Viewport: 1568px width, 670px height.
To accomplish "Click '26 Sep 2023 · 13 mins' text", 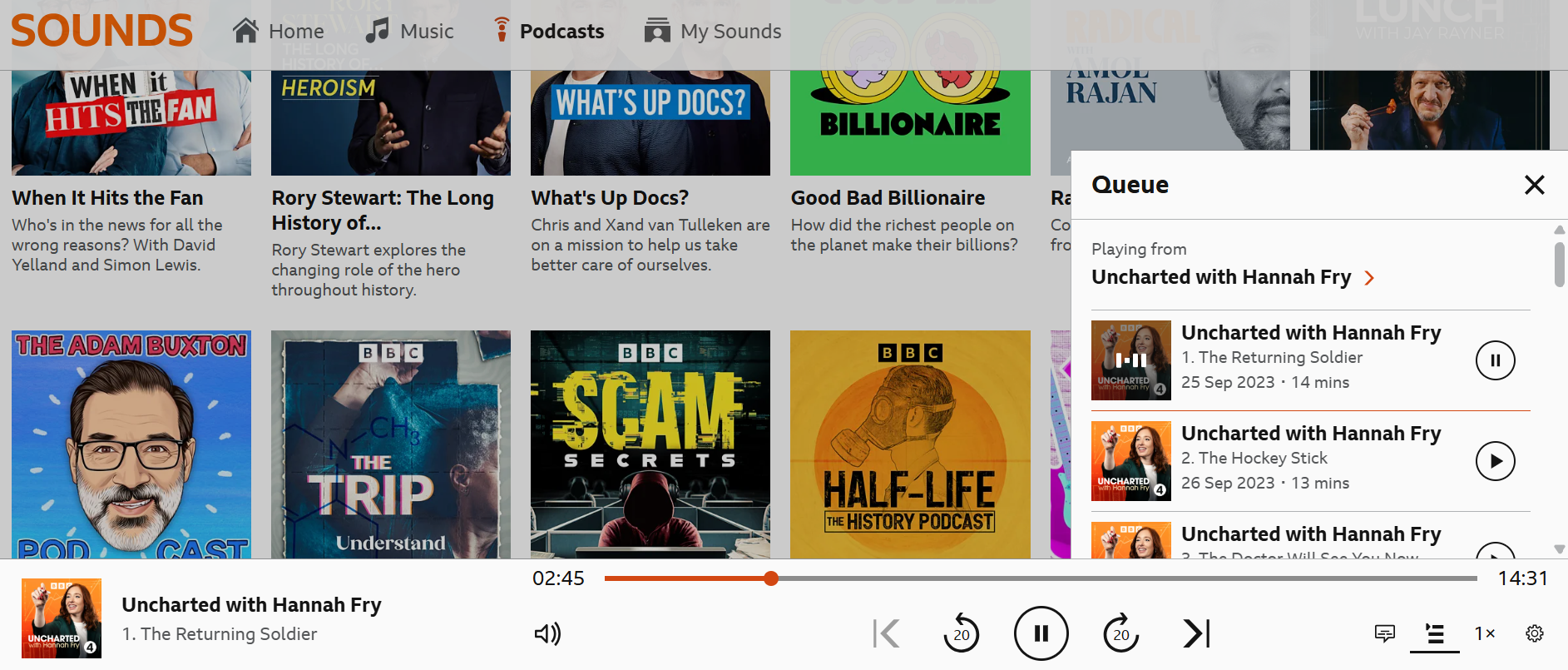I will [x=1265, y=483].
